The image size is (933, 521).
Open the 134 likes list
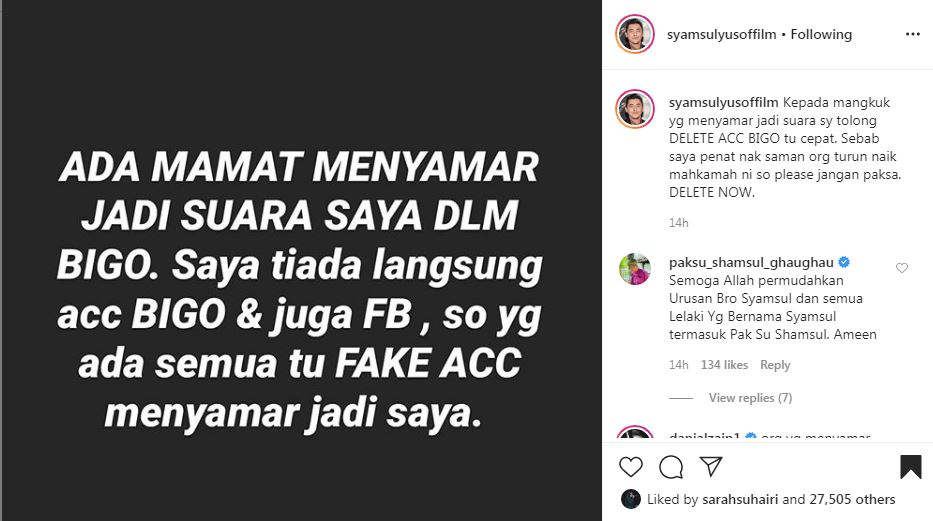coord(724,365)
